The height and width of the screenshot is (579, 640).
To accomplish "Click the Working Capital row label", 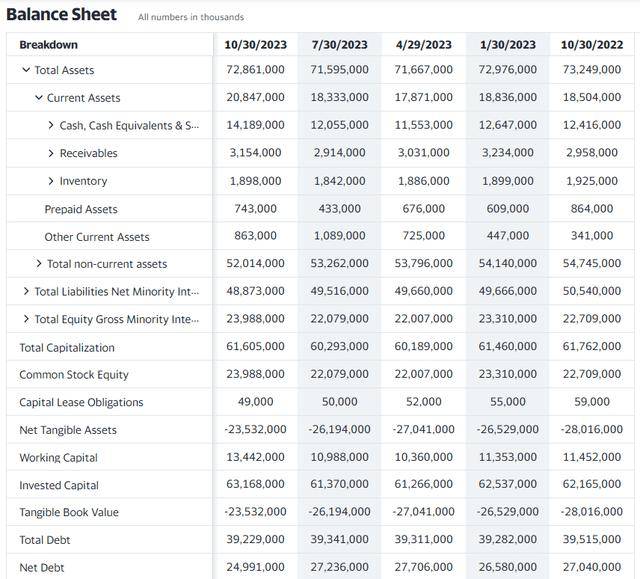I will (x=58, y=457).
